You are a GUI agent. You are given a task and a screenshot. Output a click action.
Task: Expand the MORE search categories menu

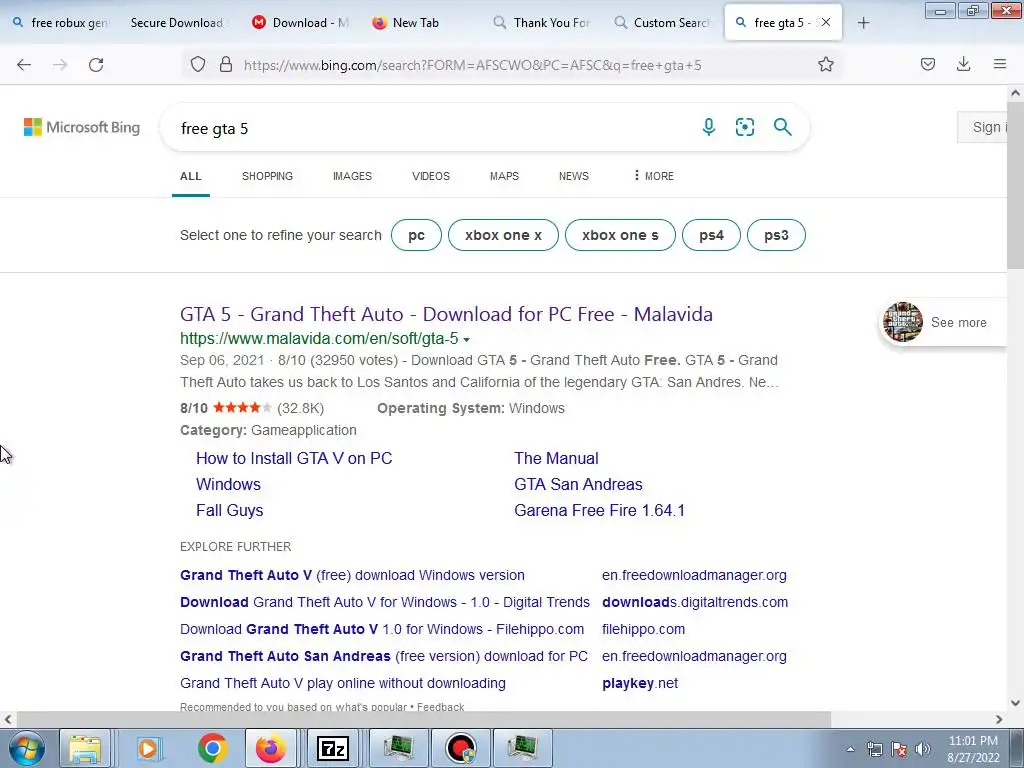(653, 176)
